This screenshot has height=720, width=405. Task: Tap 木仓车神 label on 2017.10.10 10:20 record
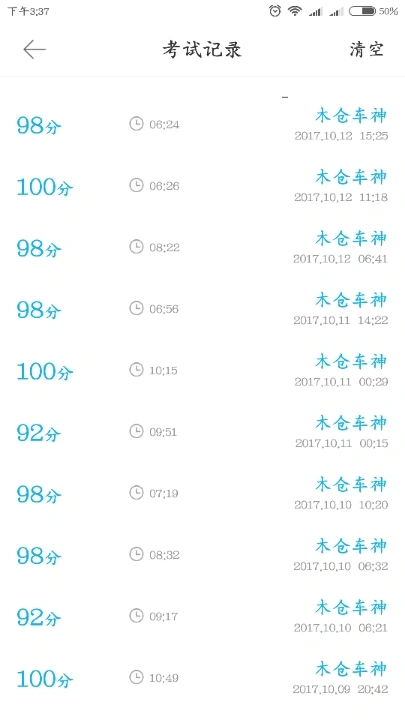351,484
